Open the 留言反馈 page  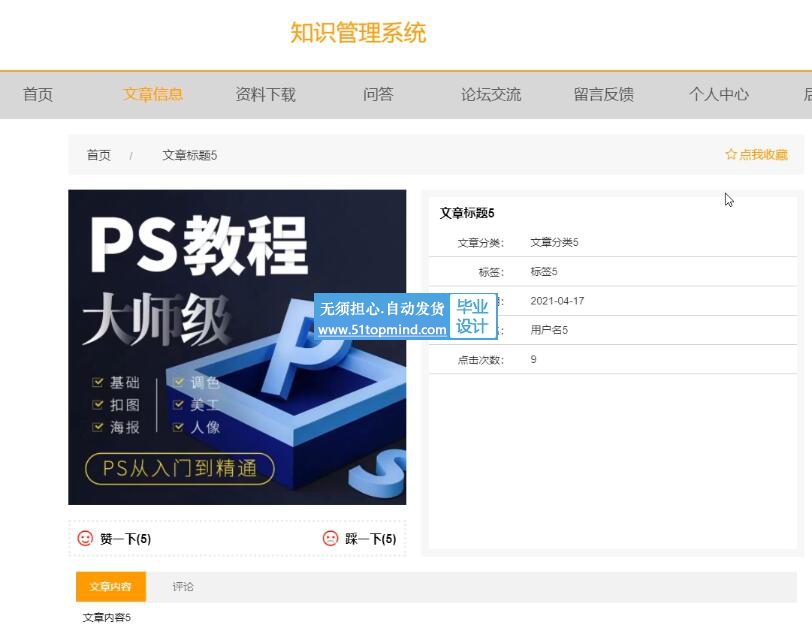click(x=604, y=94)
